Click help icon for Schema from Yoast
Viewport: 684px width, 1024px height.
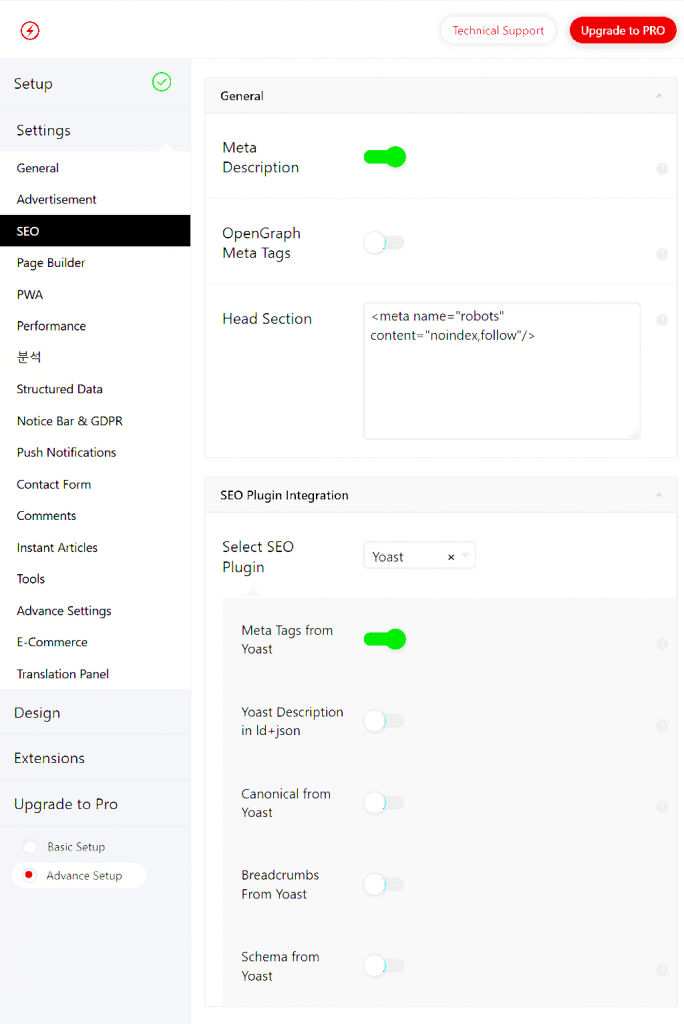click(x=661, y=970)
